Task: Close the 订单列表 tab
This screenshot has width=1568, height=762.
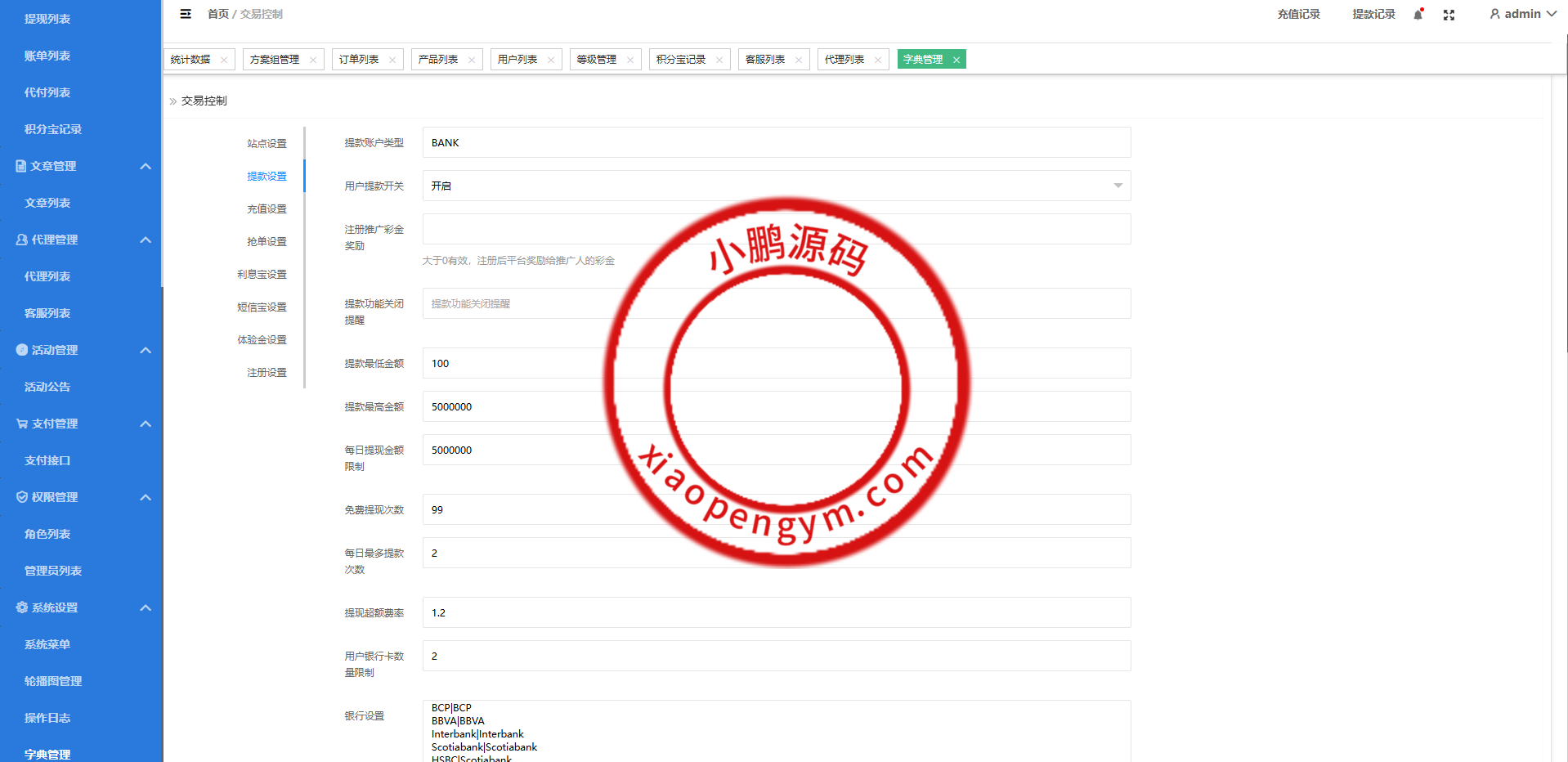Action: 392,60
